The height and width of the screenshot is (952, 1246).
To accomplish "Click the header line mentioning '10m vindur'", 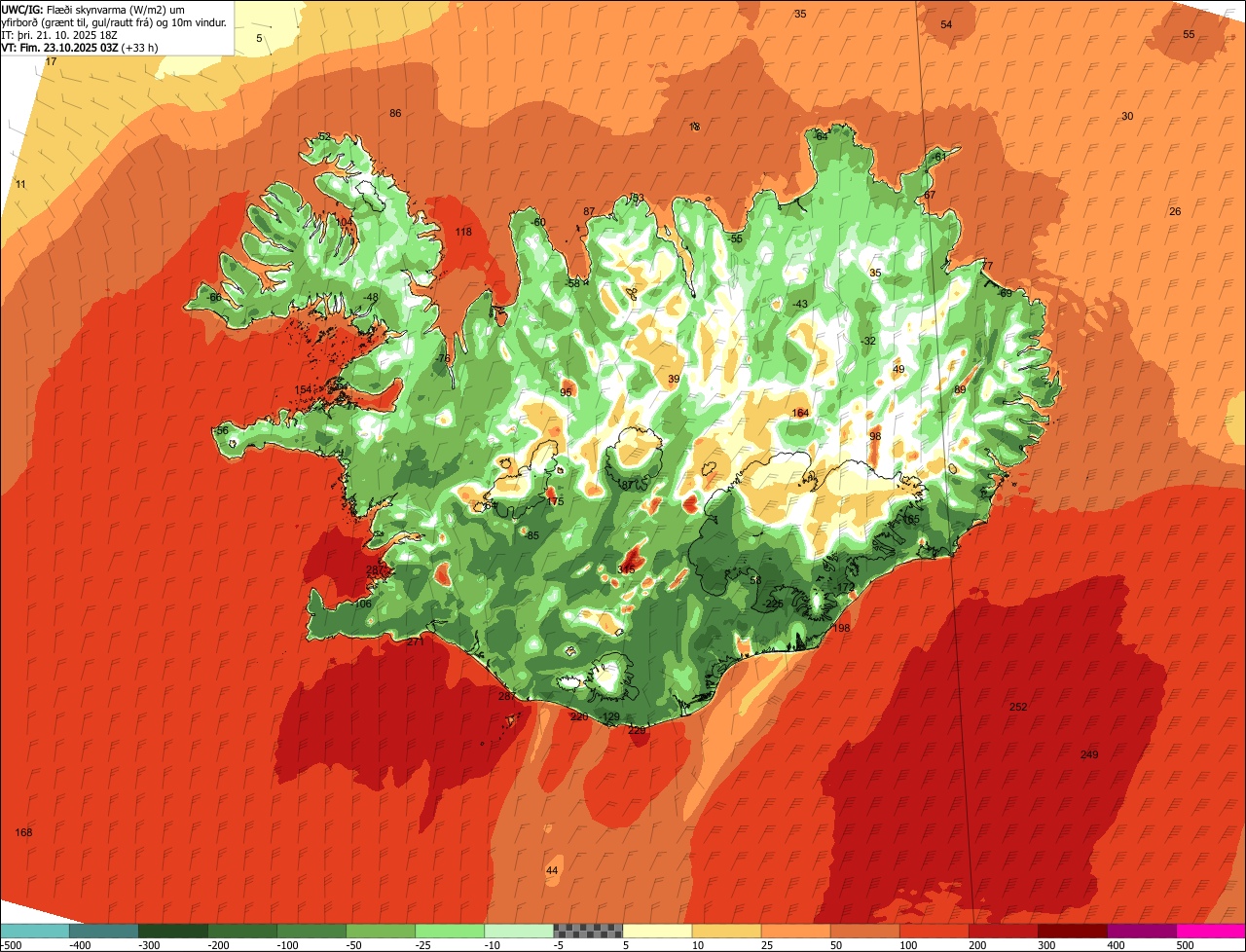I will (x=115, y=22).
